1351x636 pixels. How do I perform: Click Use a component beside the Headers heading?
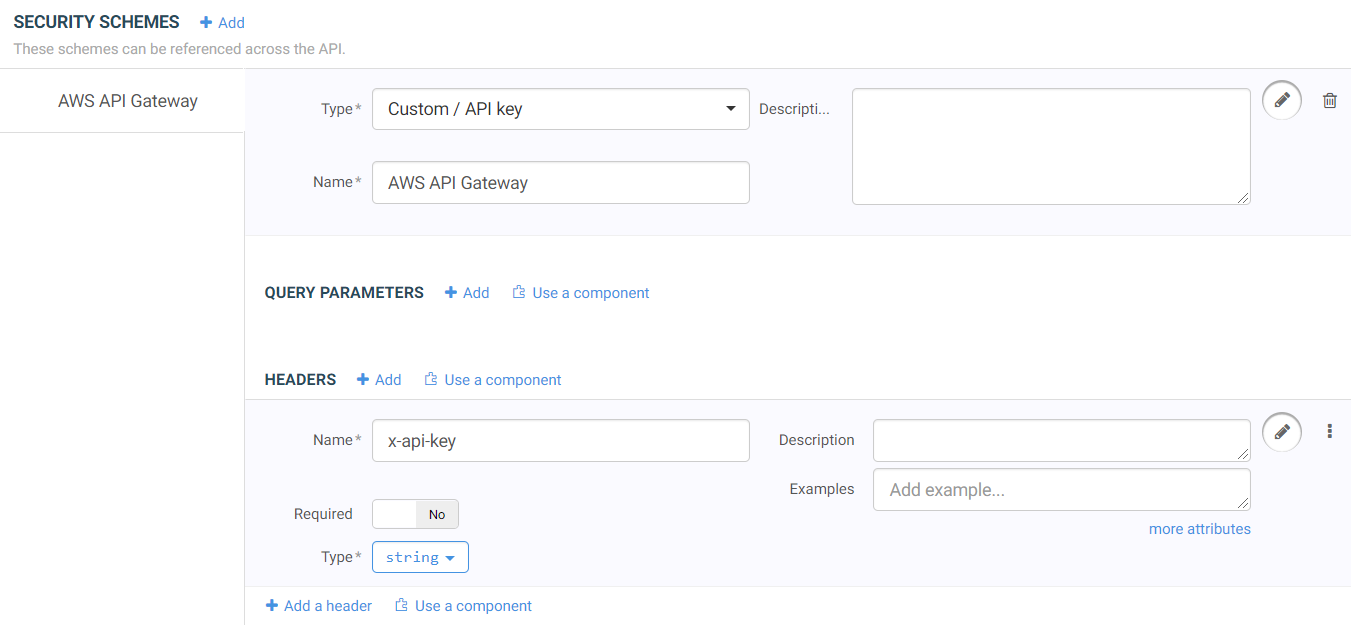click(493, 380)
